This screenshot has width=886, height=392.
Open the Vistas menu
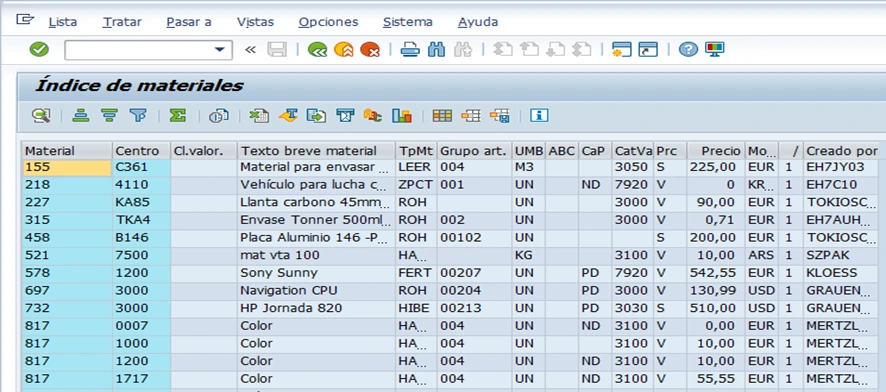point(255,22)
